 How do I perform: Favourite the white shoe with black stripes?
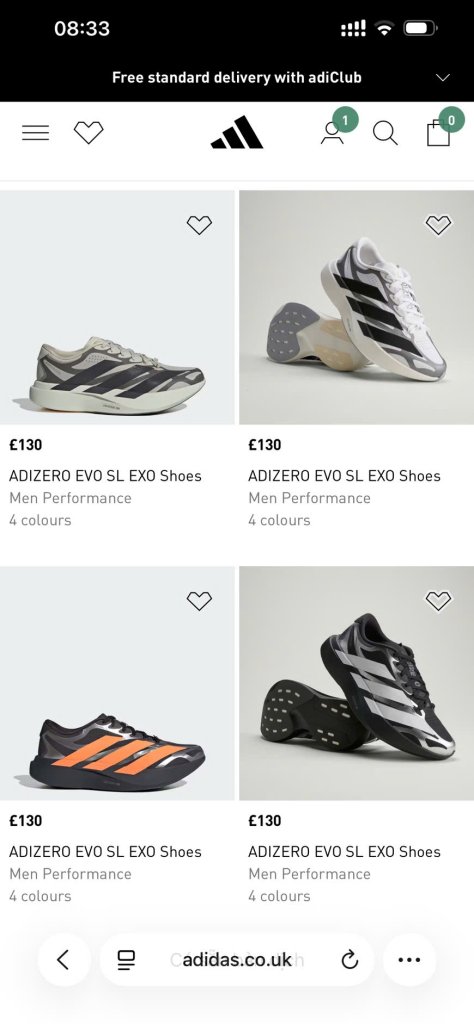438,225
